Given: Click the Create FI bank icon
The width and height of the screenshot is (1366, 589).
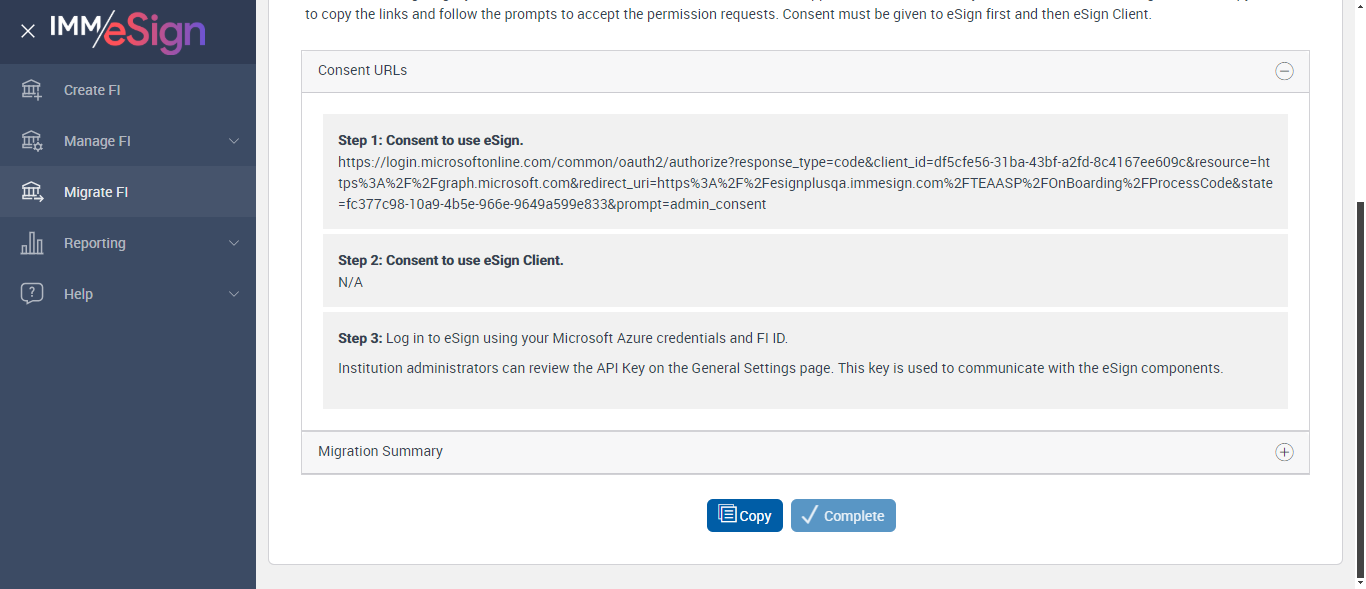Looking at the screenshot, I should pyautogui.click(x=32, y=90).
